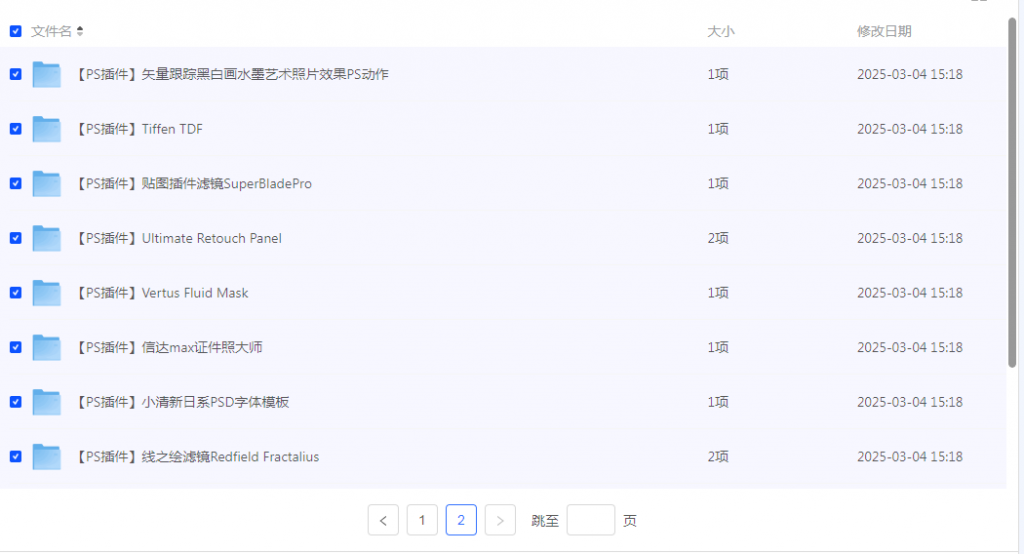Open folder 【PS插件】信达maxi证件照大师
This screenshot has height=554, width=1024.
168,348
